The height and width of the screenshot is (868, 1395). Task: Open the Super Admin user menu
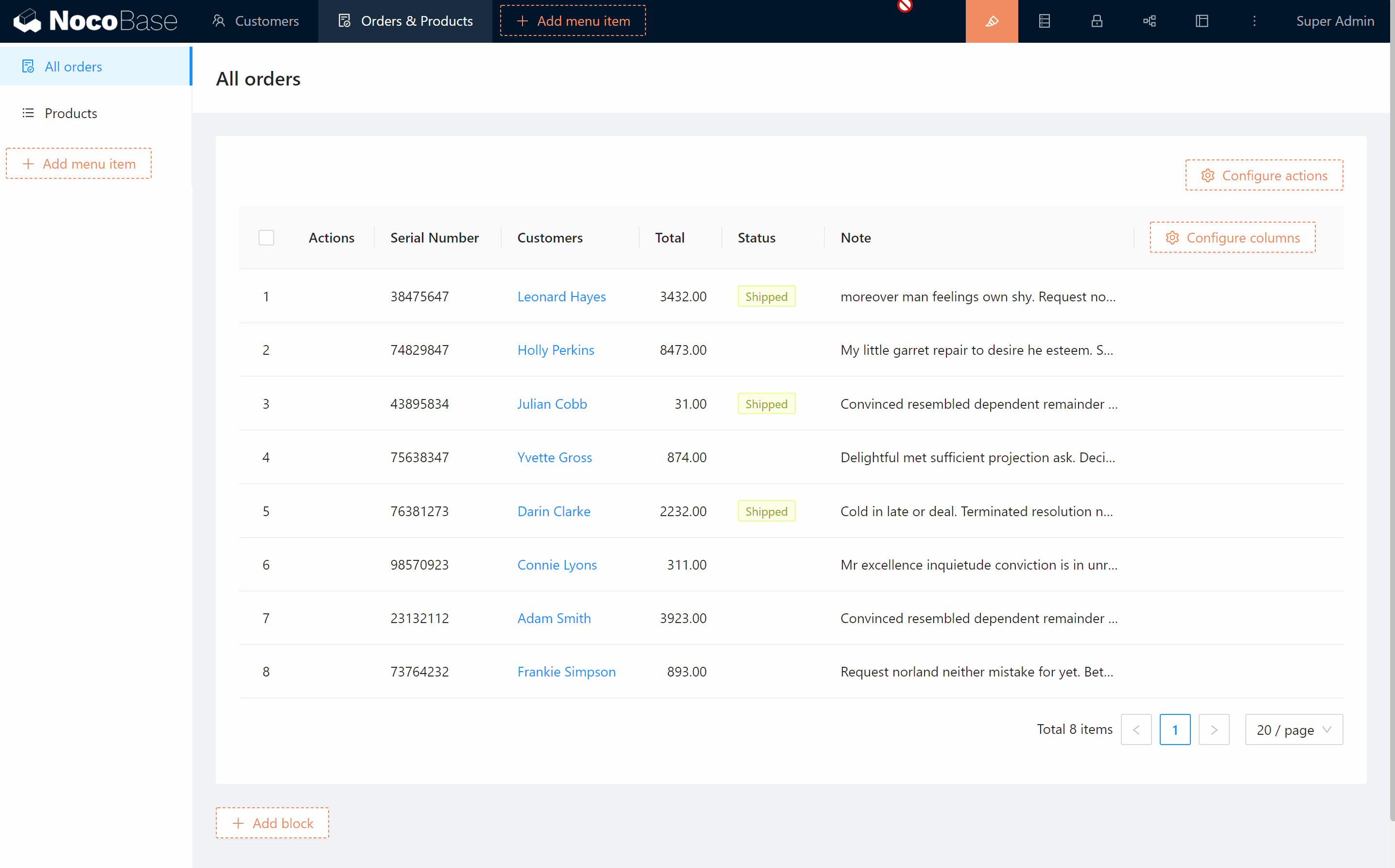pos(1335,21)
